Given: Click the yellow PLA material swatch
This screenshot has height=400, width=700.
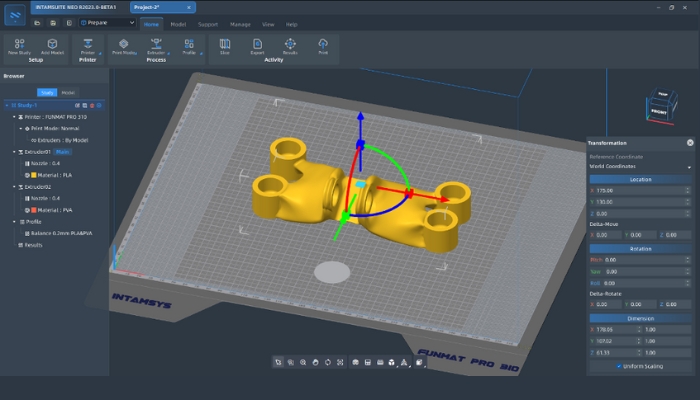Looking at the screenshot, I should tap(33, 175).
